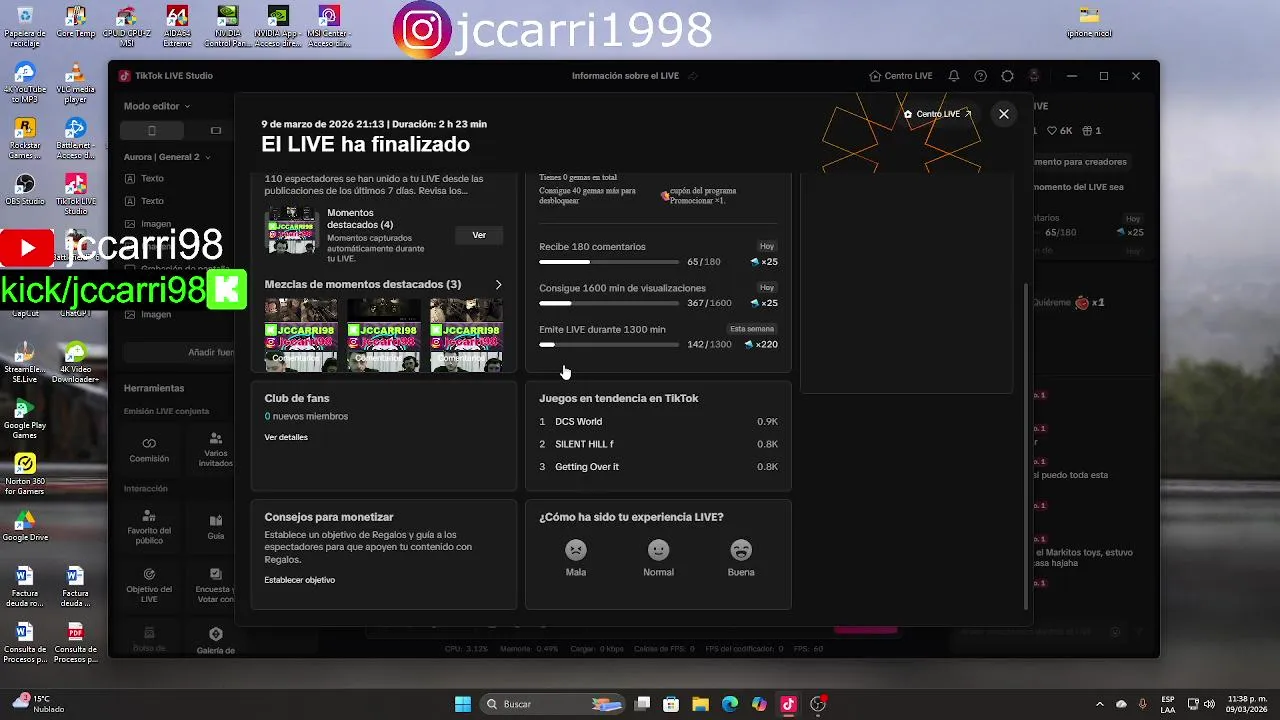Open Norton 360 for Gamers shortcut
This screenshot has height=720, width=1280.
point(25,474)
